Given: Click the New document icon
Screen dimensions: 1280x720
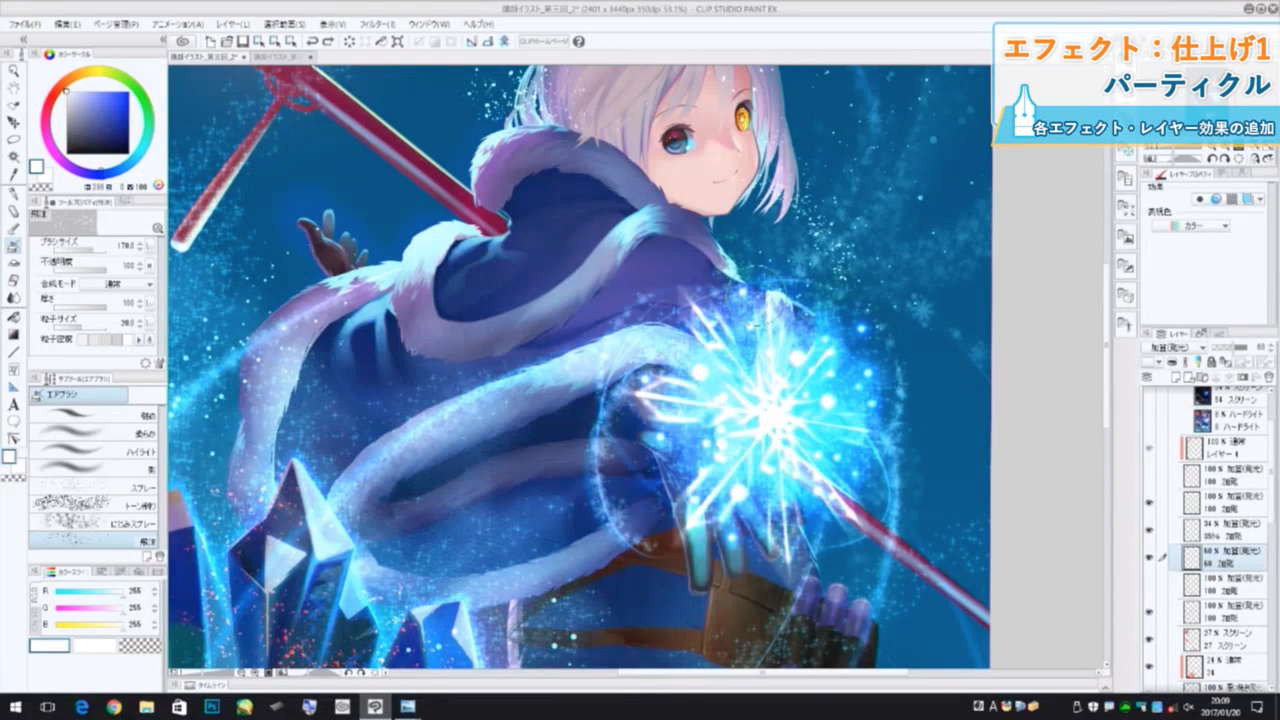Looking at the screenshot, I should (x=211, y=42).
